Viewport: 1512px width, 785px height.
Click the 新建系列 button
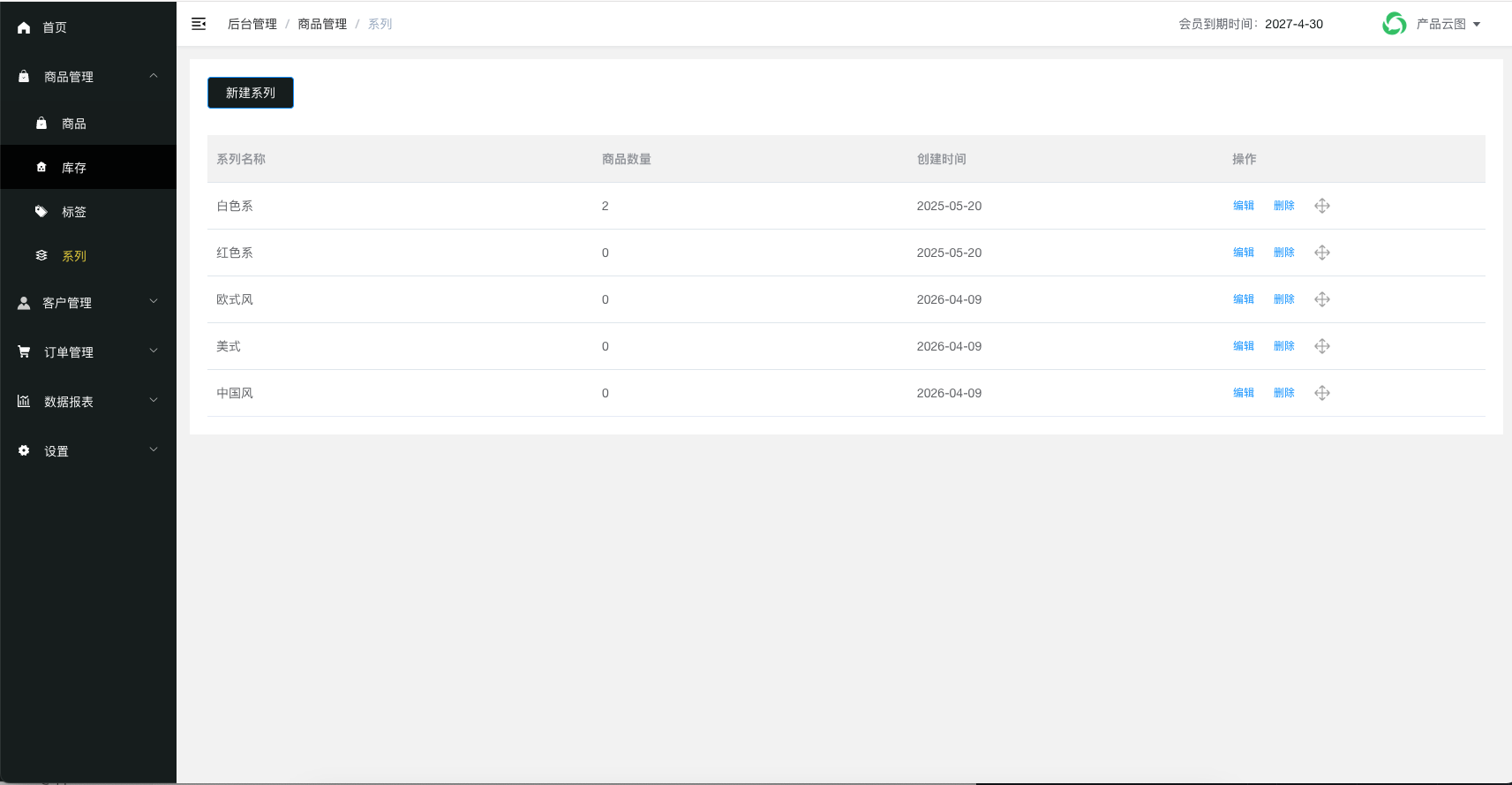click(251, 93)
